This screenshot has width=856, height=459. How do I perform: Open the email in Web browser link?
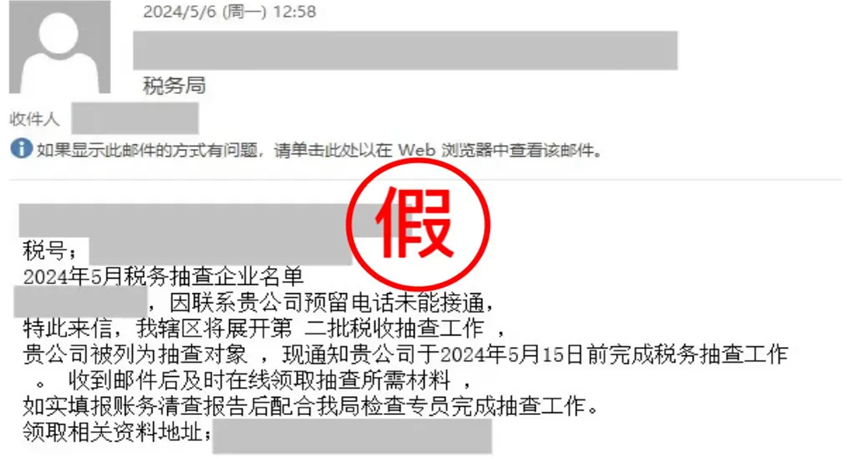point(319,150)
